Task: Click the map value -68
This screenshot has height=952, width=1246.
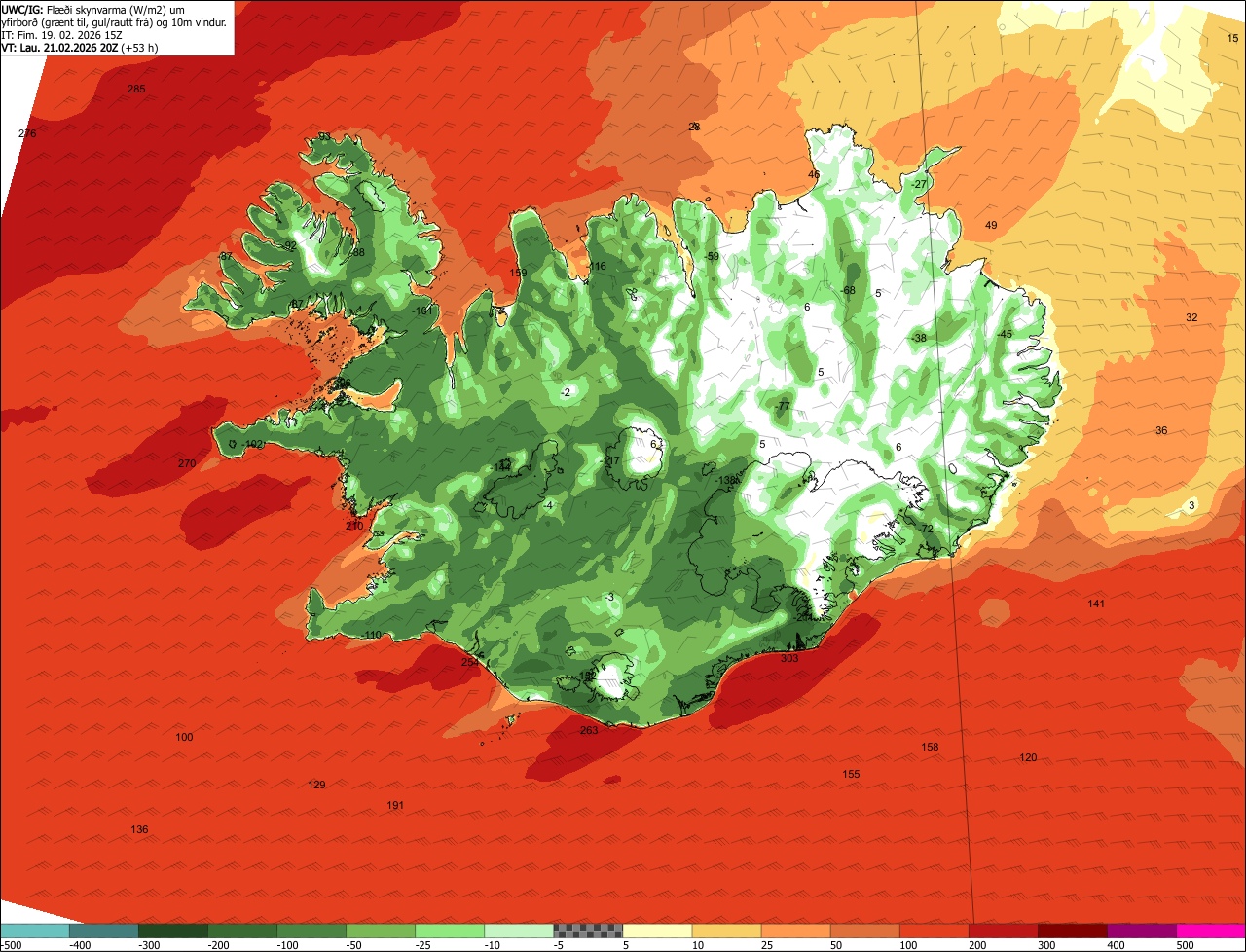Action: [x=848, y=291]
